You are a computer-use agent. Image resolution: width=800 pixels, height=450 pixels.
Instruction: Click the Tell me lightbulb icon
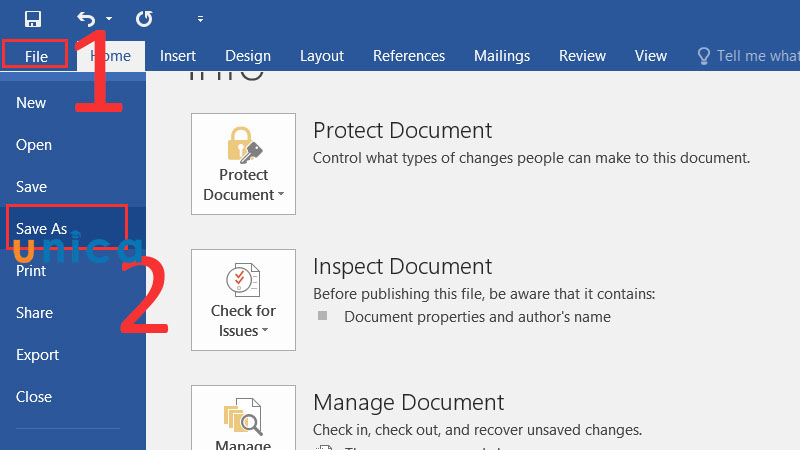point(704,56)
